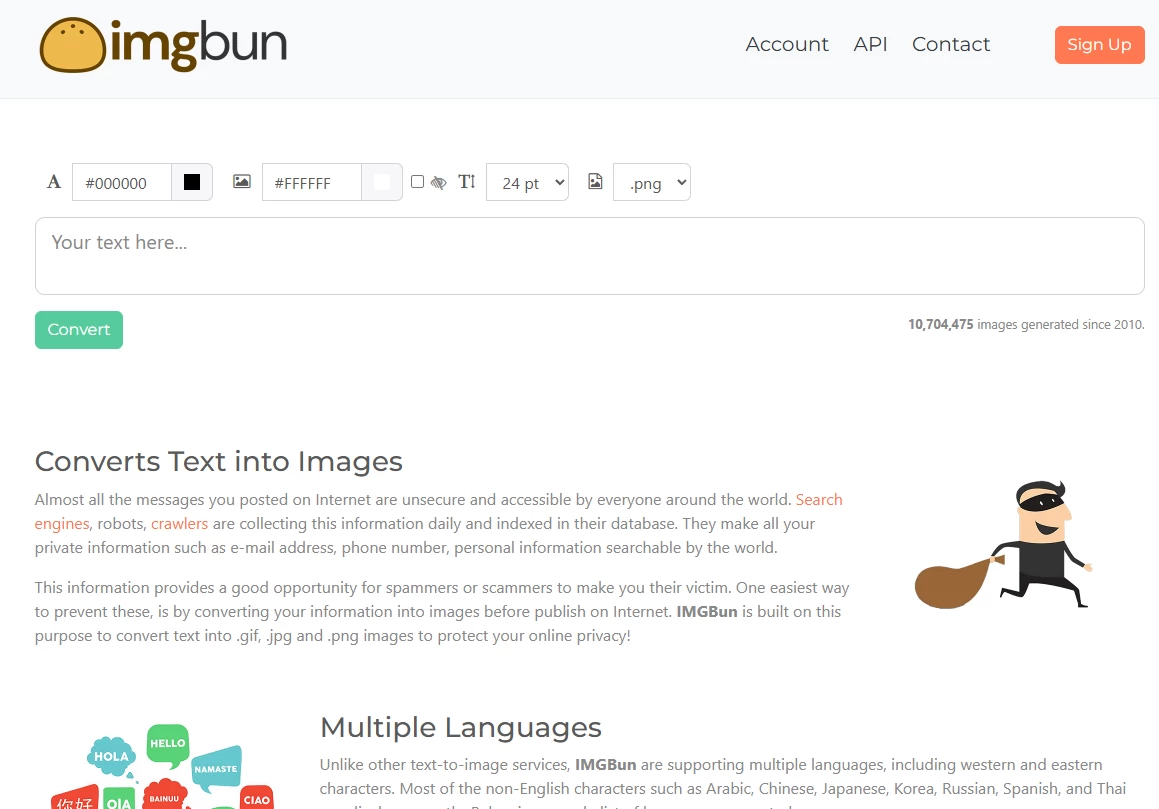Screen dimensions: 1159x809
Task: Open the 24 pt font size dropdown
Action: coord(527,183)
